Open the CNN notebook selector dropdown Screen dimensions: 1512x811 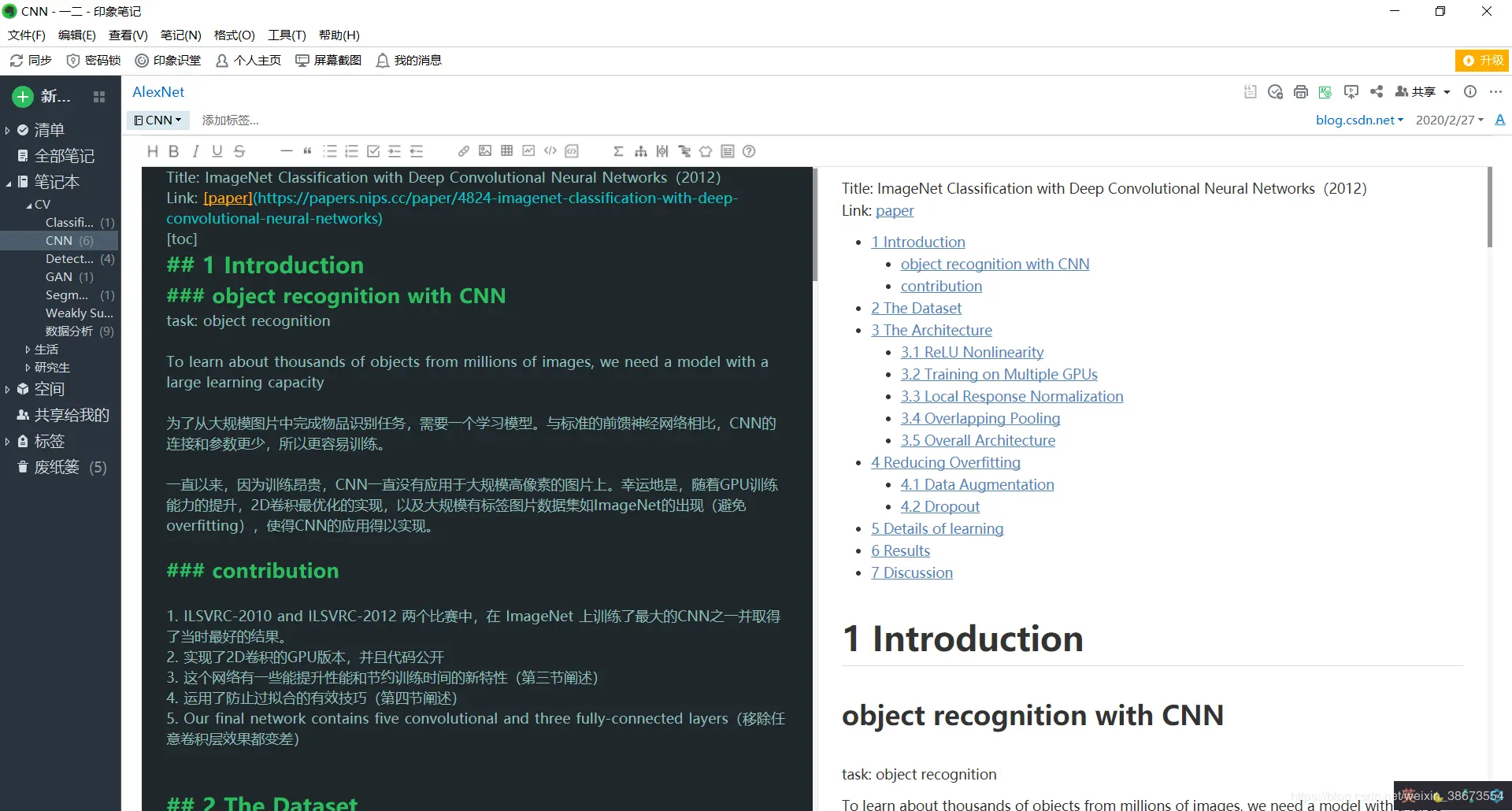157,120
